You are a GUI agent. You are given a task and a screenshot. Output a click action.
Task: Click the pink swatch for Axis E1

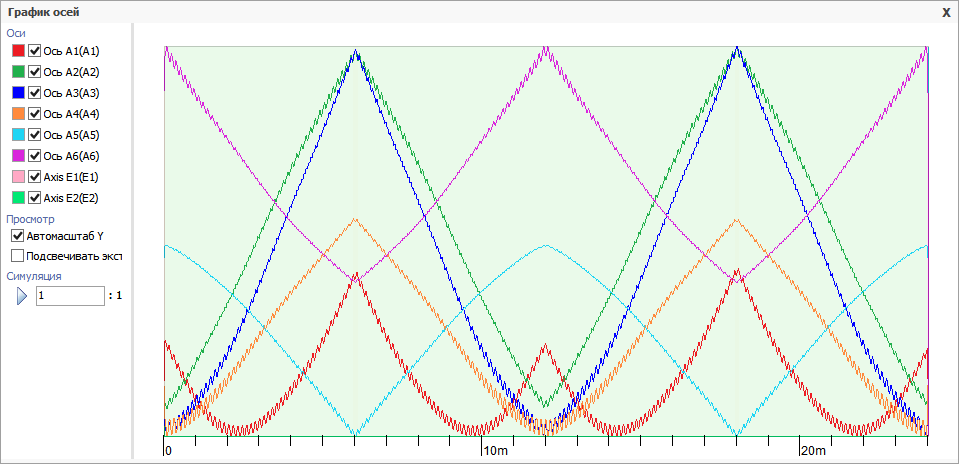[18, 177]
